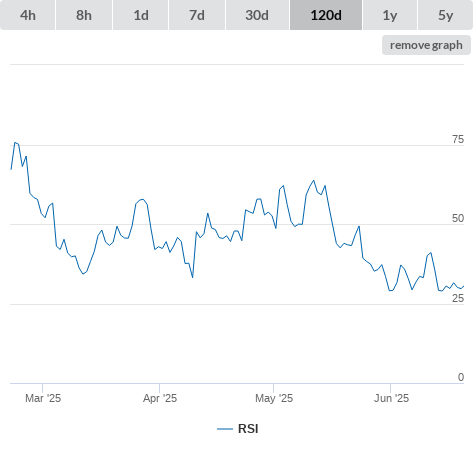474x455 pixels.
Task: Select the active 120d tab
Action: (x=326, y=15)
